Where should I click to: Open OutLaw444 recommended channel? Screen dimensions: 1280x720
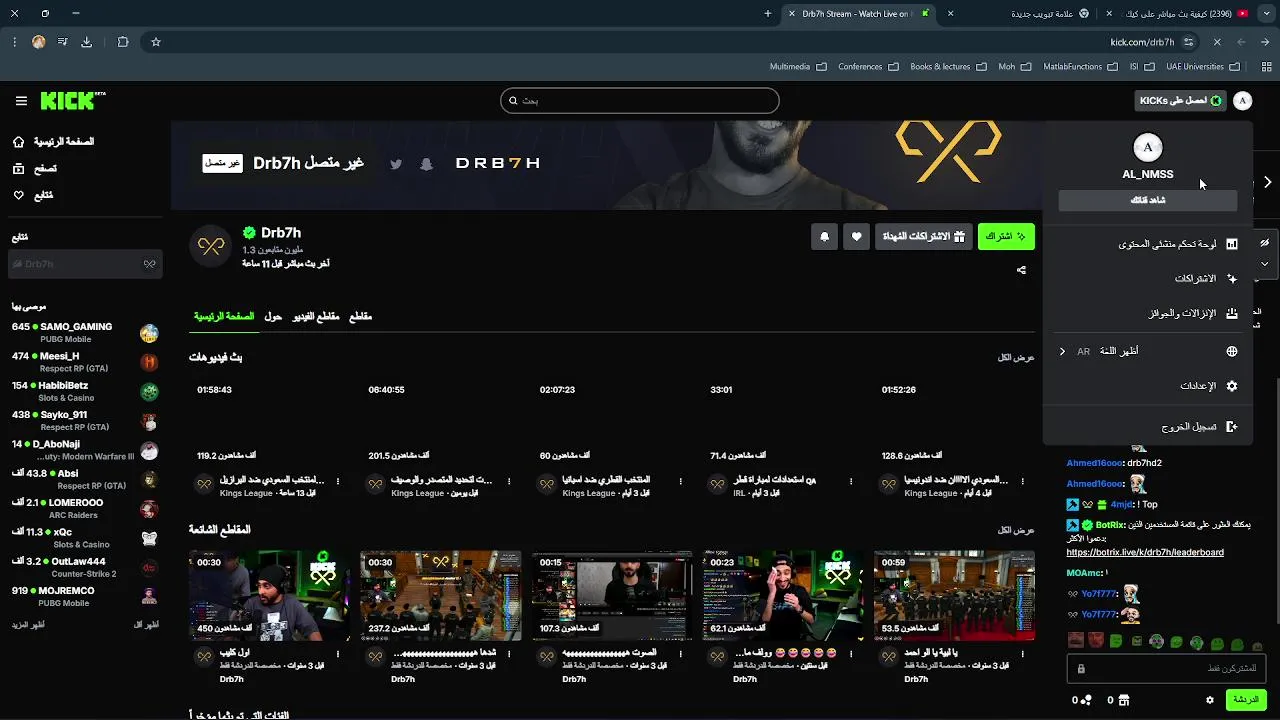85,567
